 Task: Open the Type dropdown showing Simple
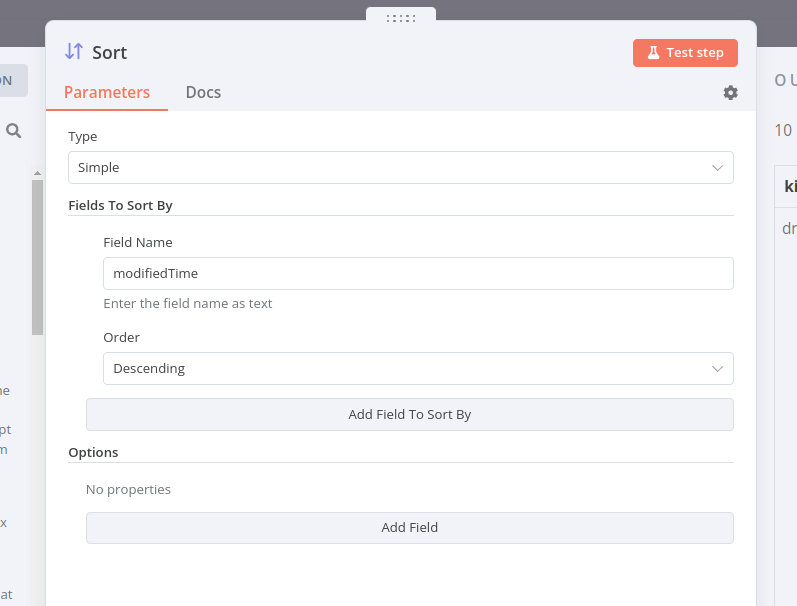coord(400,168)
